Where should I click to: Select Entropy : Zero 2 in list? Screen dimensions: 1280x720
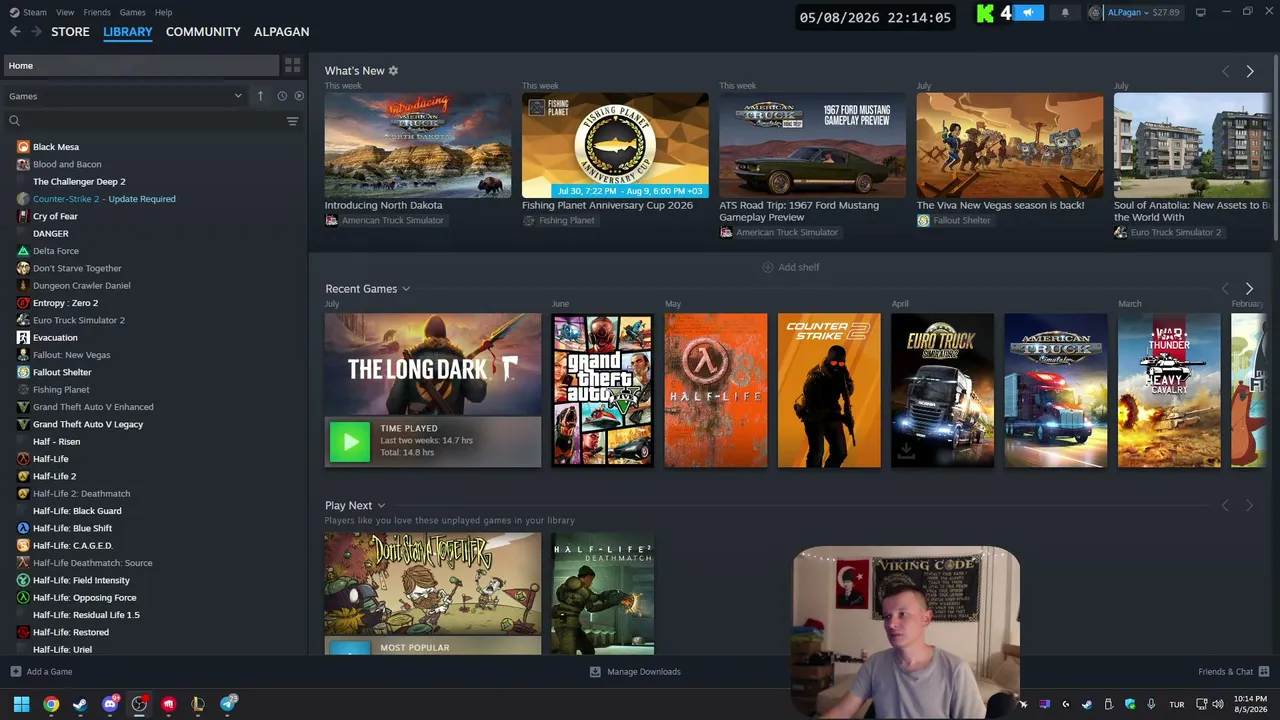(65, 303)
